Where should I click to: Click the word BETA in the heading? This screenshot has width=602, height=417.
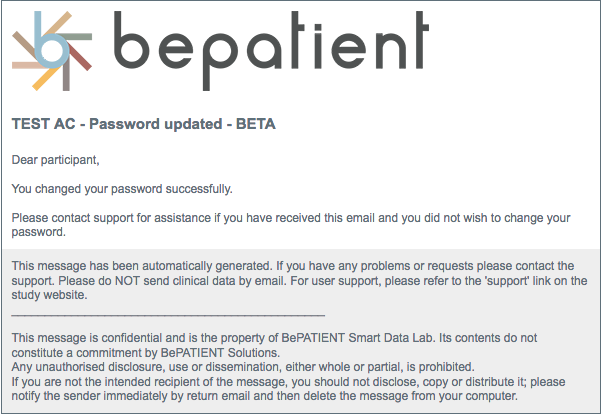[x=253, y=125]
